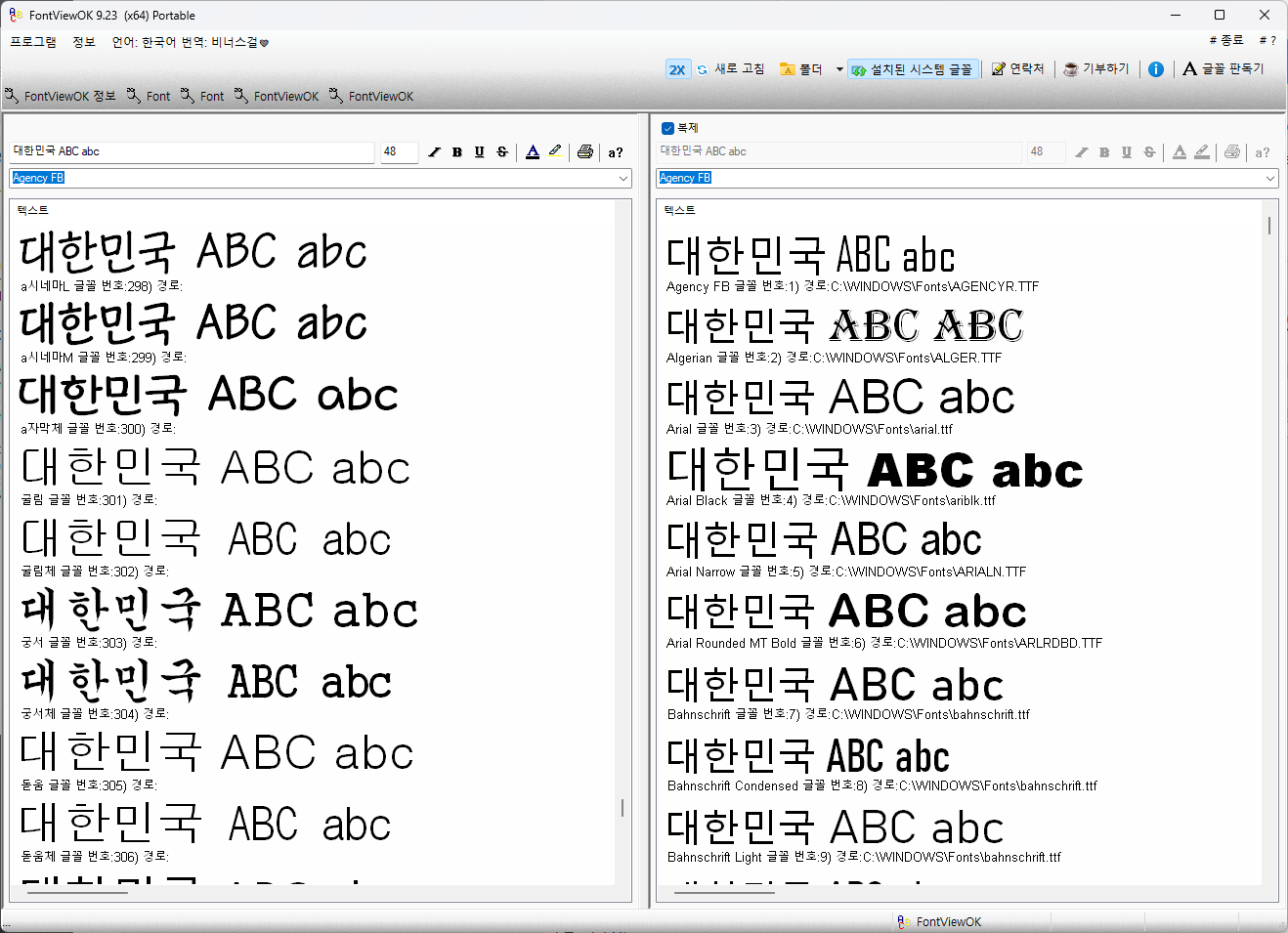Open the 언어 language menu
This screenshot has height=933, width=1288.
tap(190, 42)
